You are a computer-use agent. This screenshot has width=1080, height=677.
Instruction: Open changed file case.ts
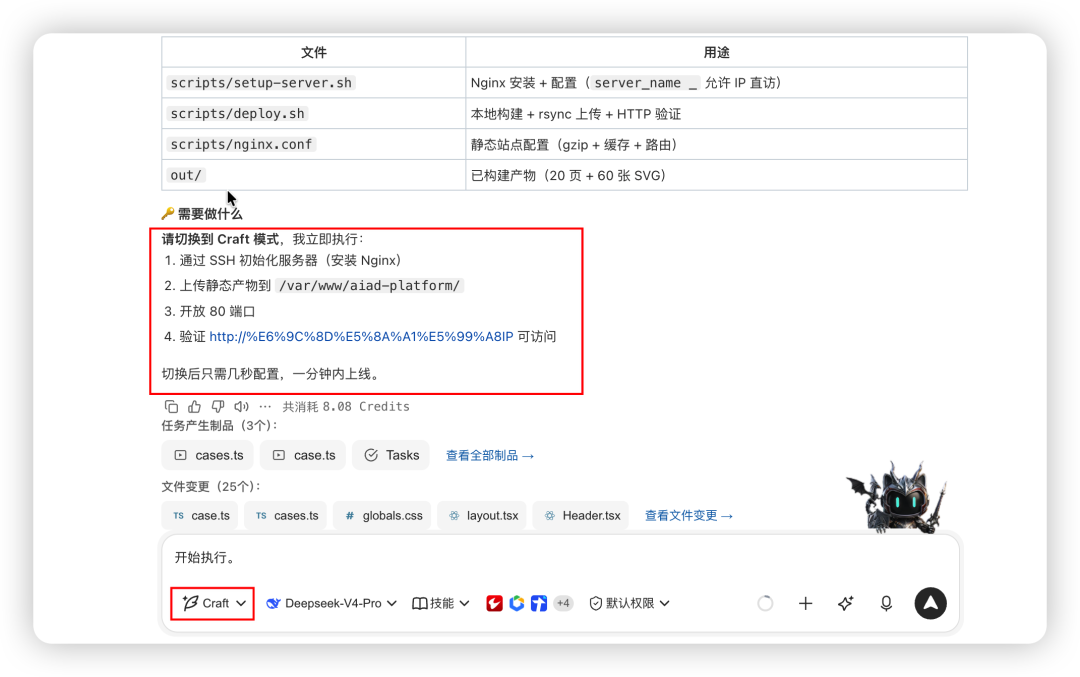[x=200, y=515]
